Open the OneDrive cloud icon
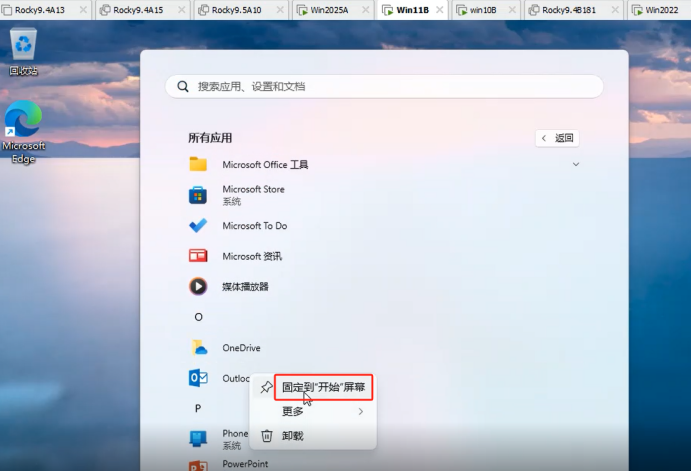 pyautogui.click(x=199, y=348)
